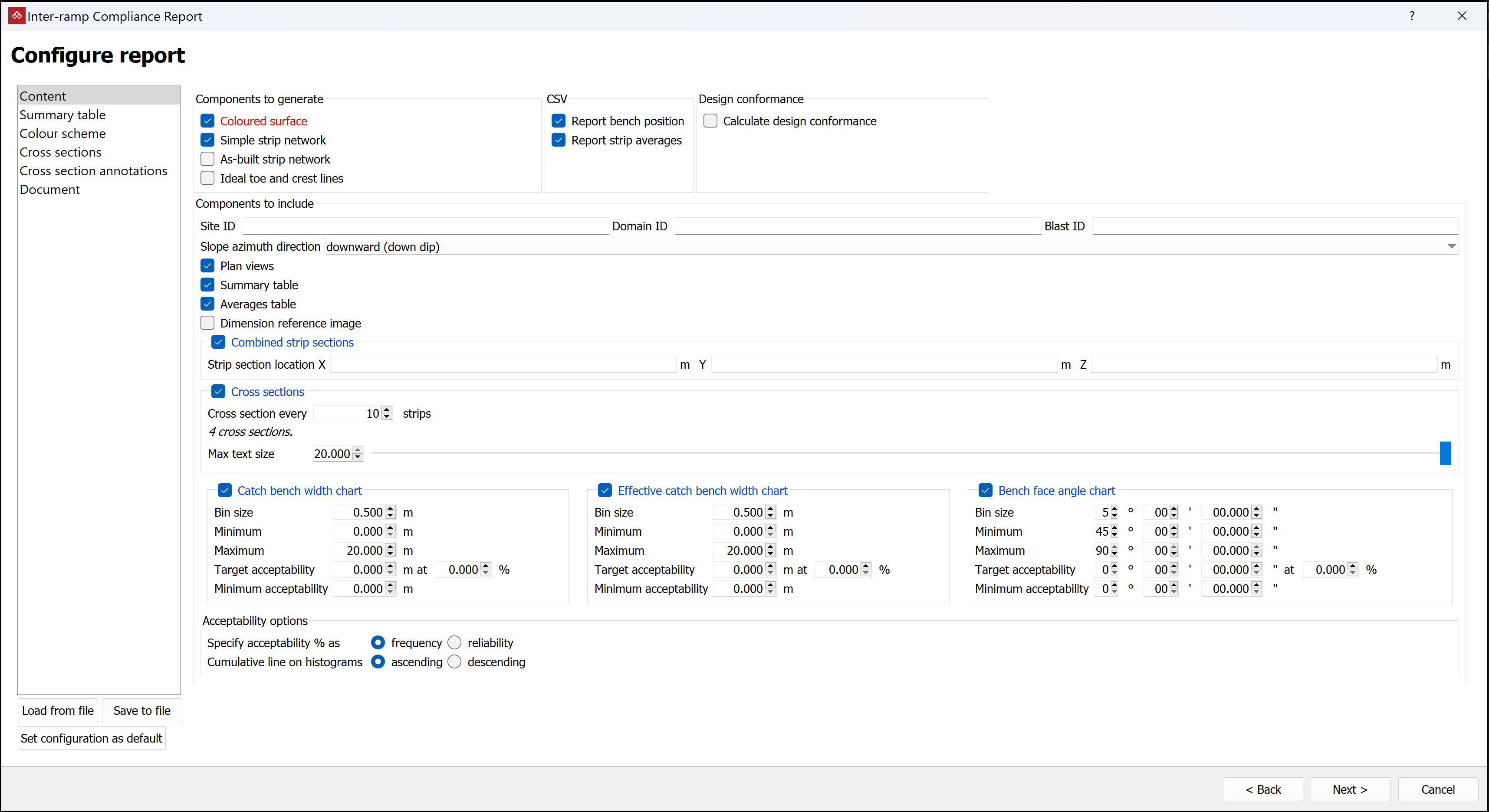Click Save to file button
The height and width of the screenshot is (812, 1489).
point(141,710)
